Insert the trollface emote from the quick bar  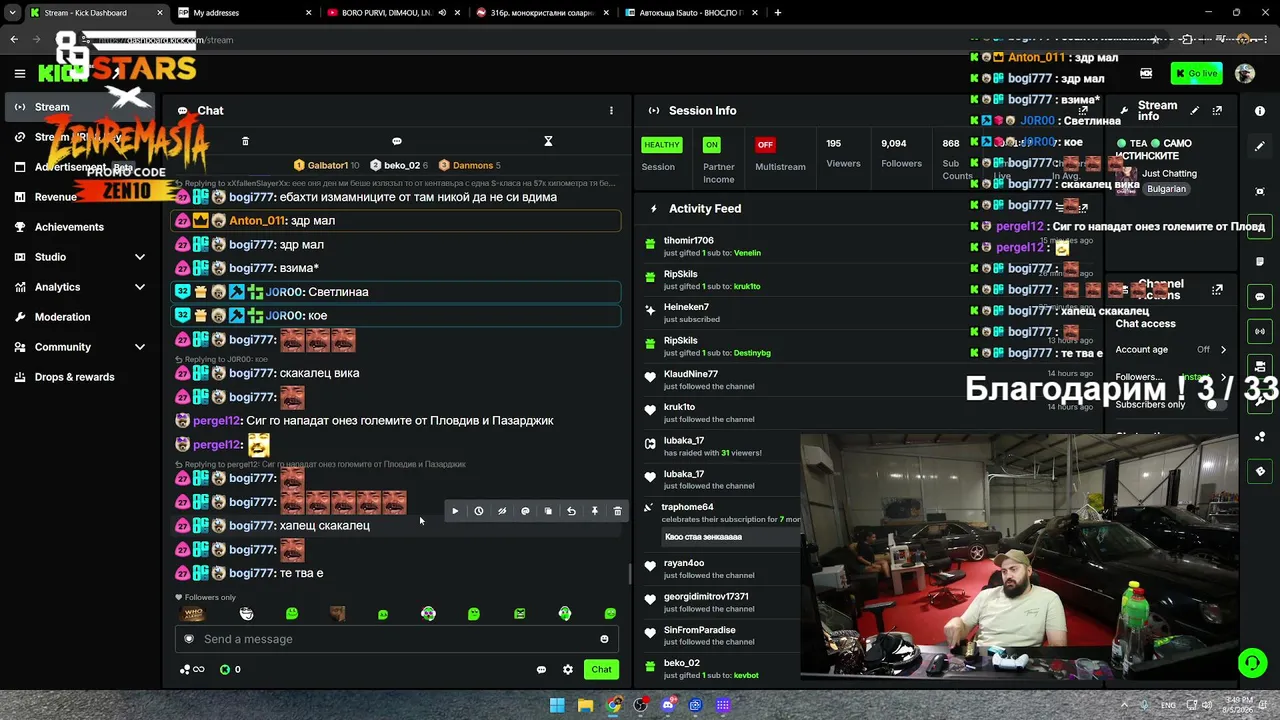click(x=247, y=613)
